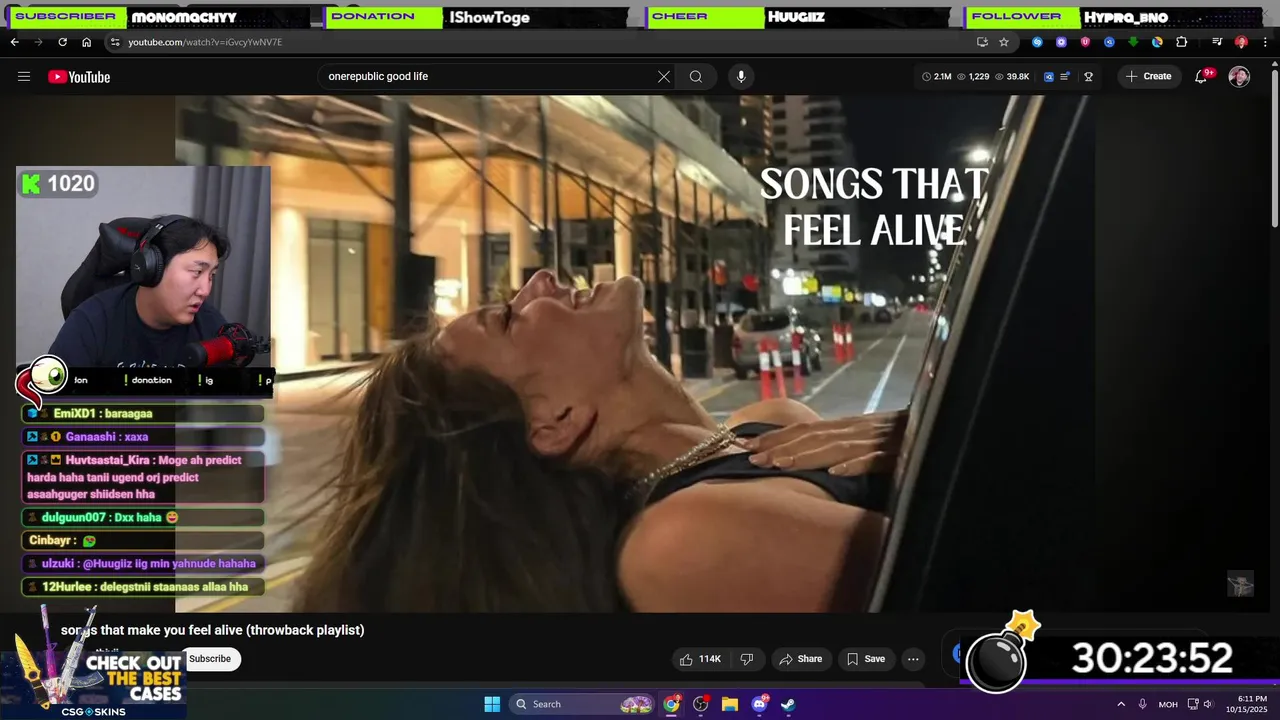Bookmark this page with star icon
This screenshot has height=720, width=1280.
point(1003,42)
